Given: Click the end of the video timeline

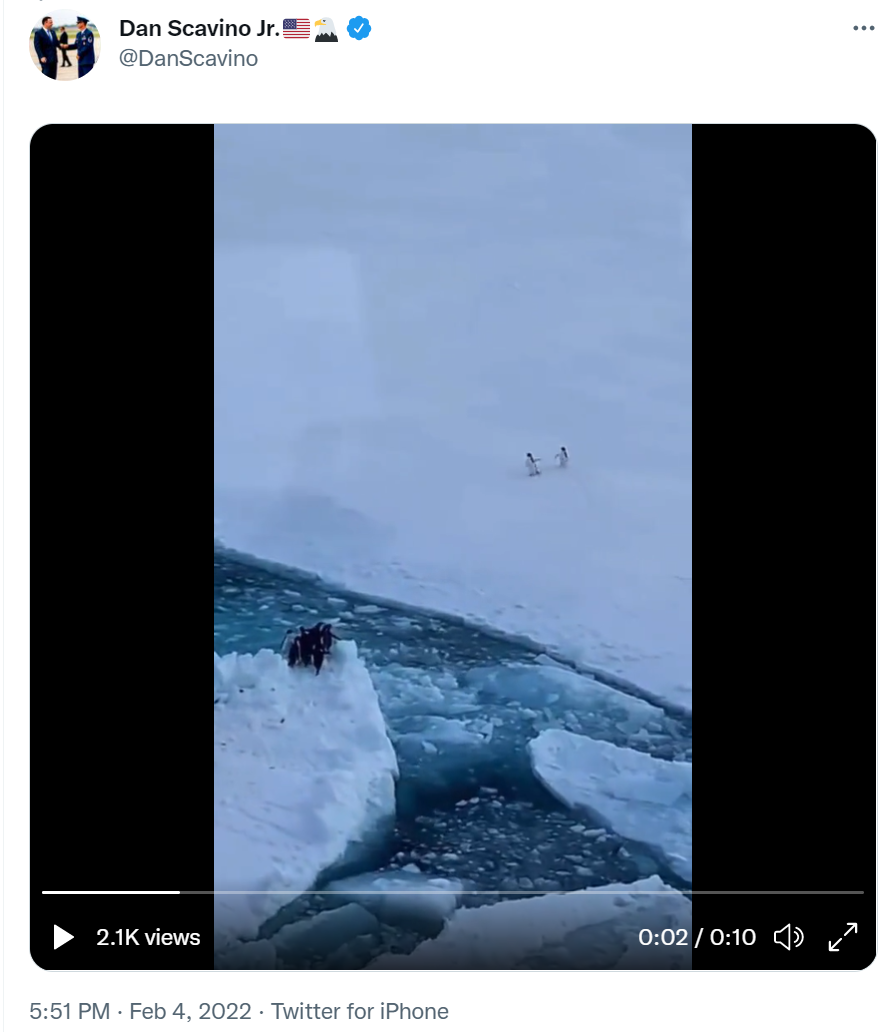Looking at the screenshot, I should coord(861,892).
